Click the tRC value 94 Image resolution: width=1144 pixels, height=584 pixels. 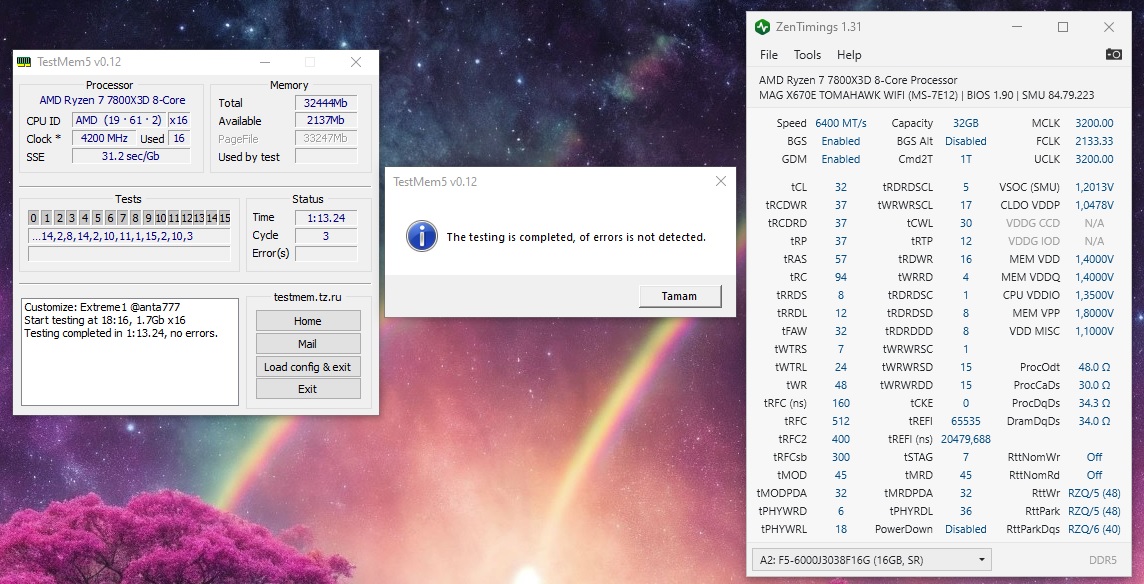click(841, 277)
